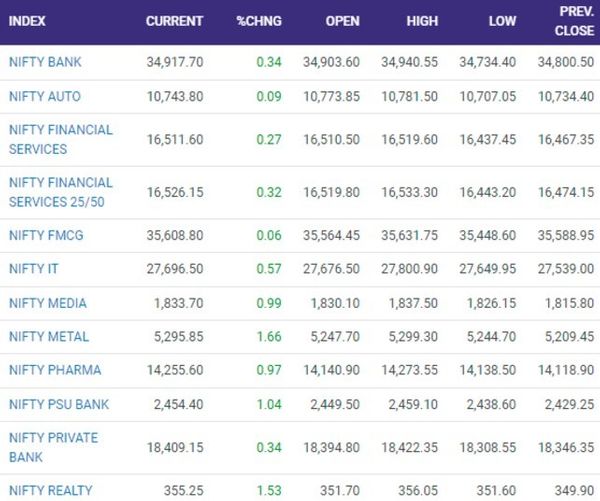The image size is (600, 501).
Task: Click percent change 0.32
Action: [x=269, y=192]
